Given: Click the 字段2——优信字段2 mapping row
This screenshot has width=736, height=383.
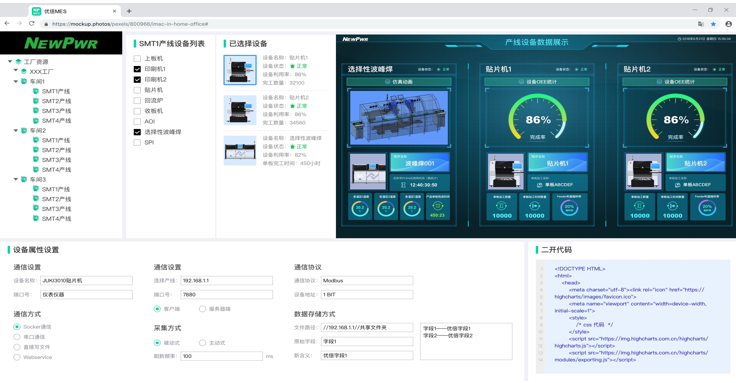Looking at the screenshot, I should point(448,336).
